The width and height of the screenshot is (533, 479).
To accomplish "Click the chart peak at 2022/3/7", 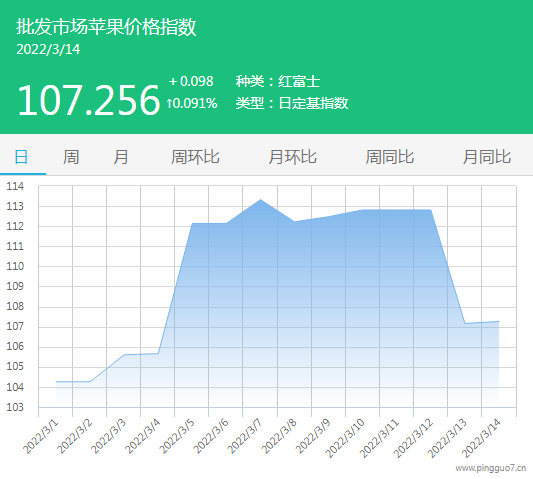I will pos(260,200).
